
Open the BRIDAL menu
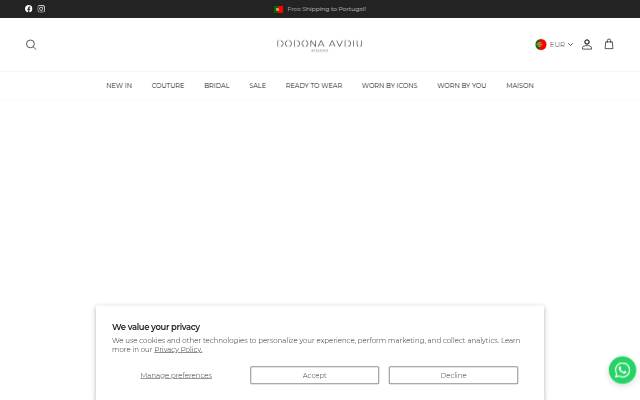click(x=217, y=85)
